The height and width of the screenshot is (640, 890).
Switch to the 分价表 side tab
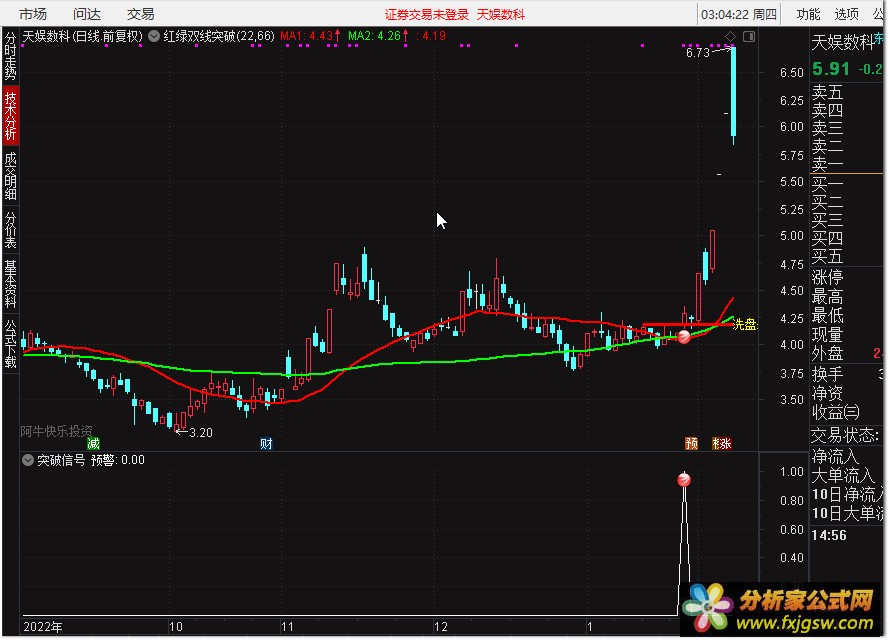[11, 230]
